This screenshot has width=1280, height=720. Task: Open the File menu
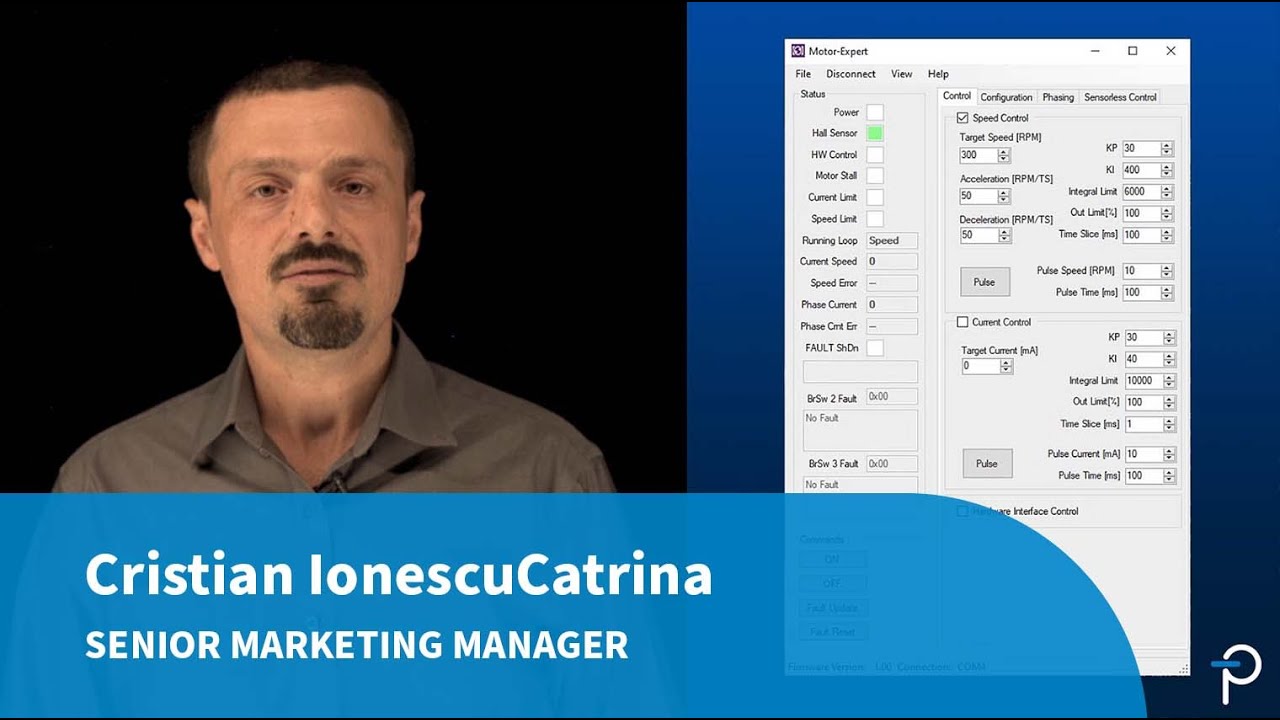(x=803, y=74)
